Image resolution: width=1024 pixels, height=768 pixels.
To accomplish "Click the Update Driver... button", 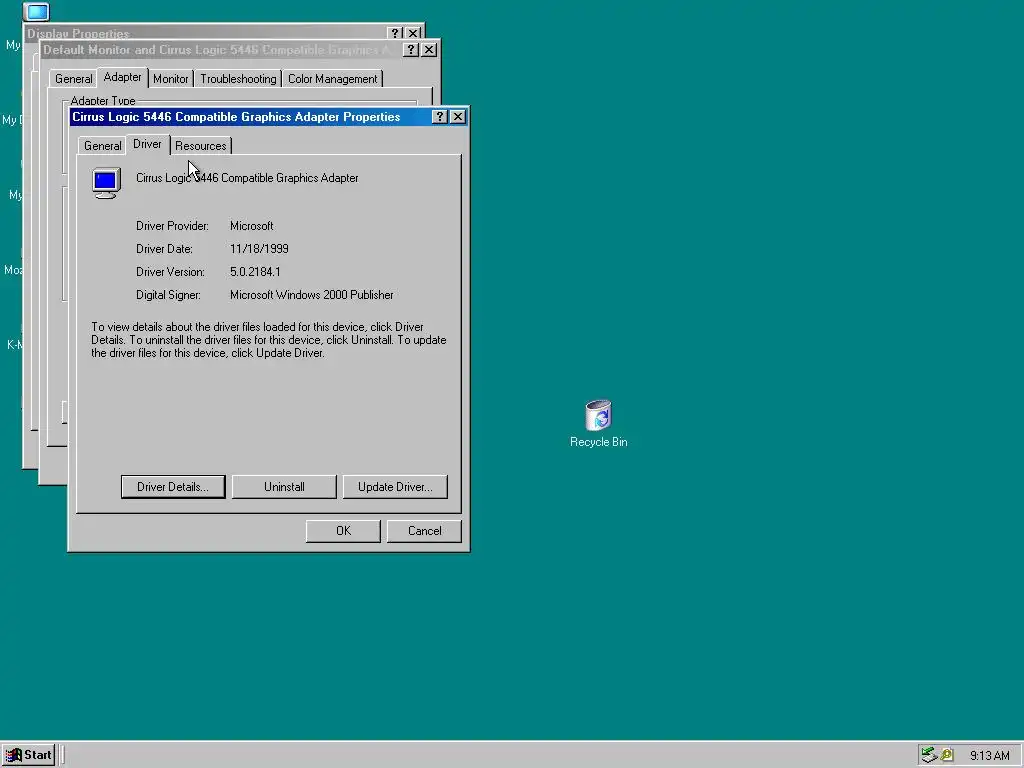I will pos(395,487).
